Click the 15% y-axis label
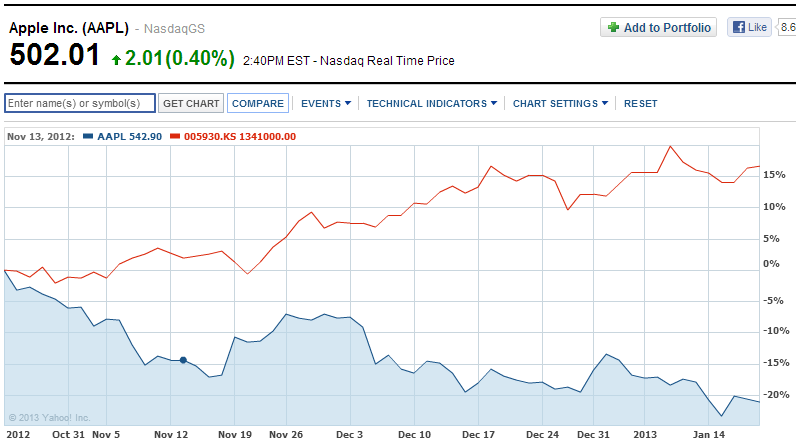The width and height of the screenshot is (796, 442). click(x=774, y=175)
